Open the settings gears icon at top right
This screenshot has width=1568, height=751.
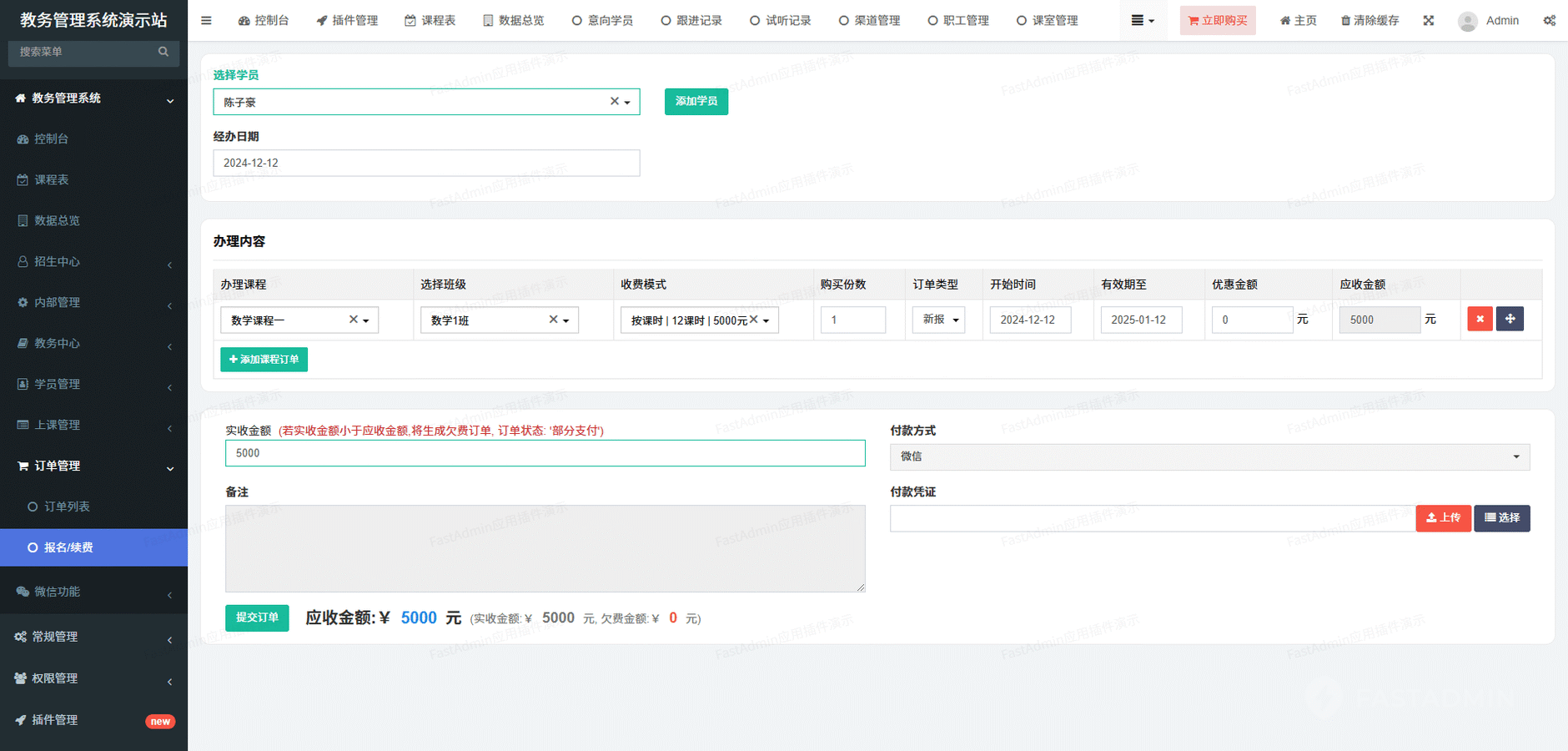[x=1549, y=21]
